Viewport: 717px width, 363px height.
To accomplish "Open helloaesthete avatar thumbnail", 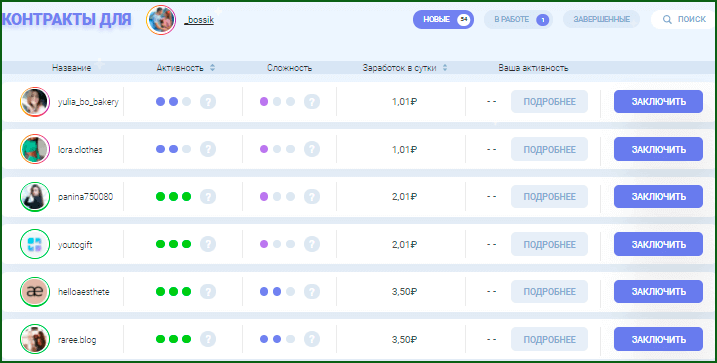I will point(35,292).
